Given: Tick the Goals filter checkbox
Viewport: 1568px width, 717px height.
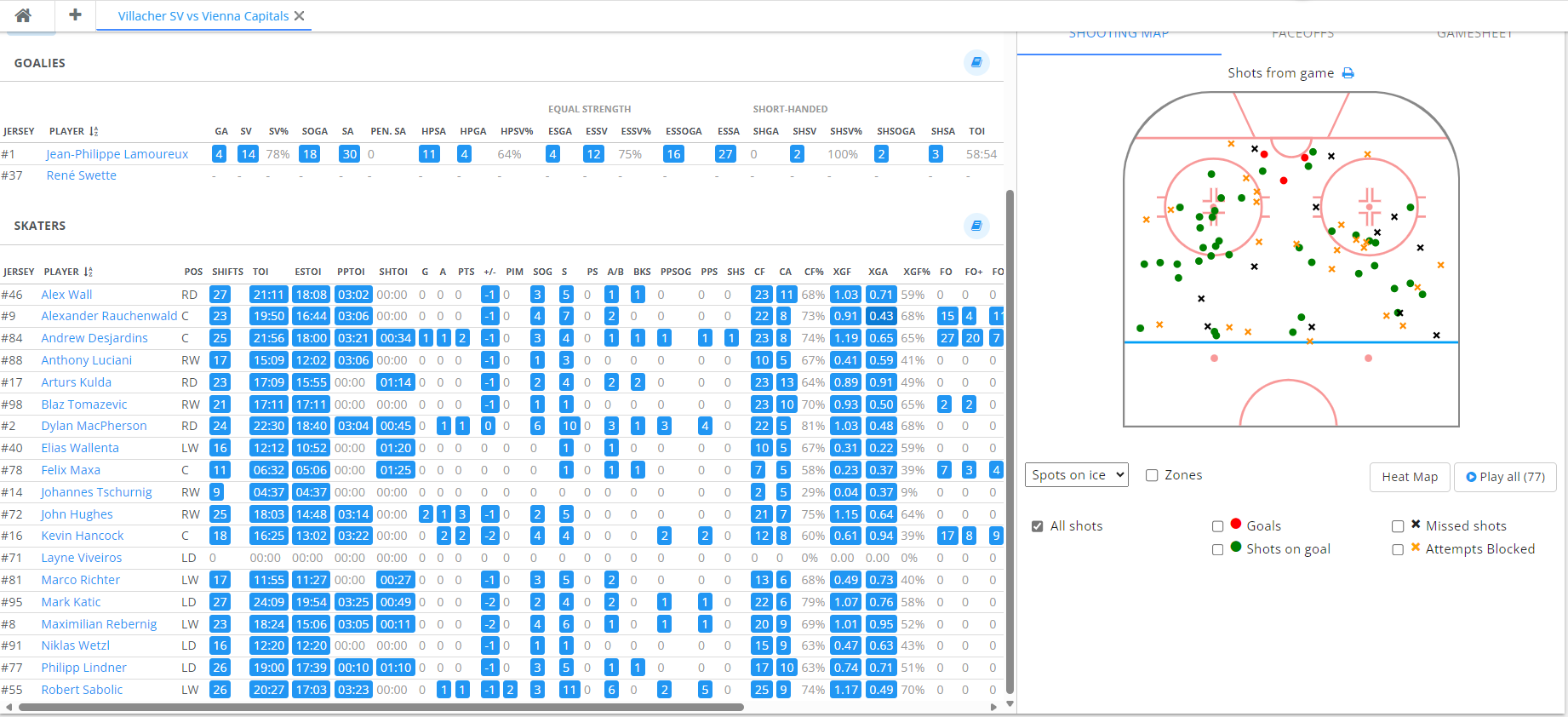Looking at the screenshot, I should (x=1217, y=526).
